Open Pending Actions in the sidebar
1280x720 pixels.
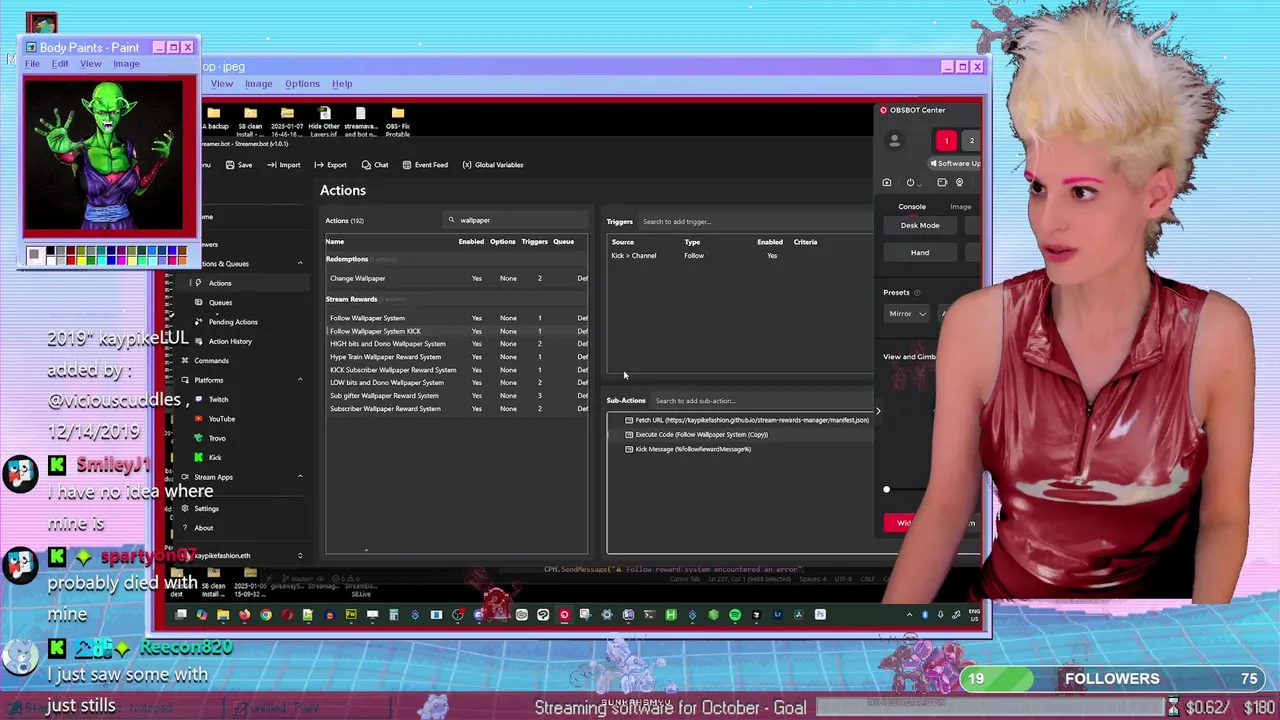tap(232, 322)
